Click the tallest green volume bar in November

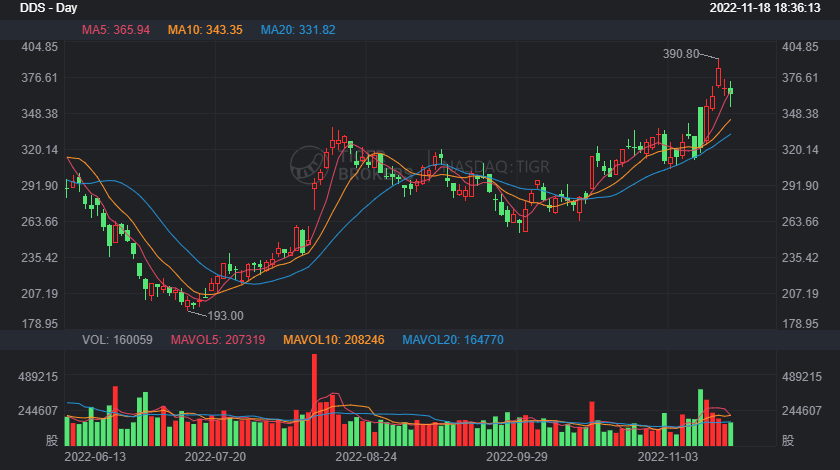point(701,417)
